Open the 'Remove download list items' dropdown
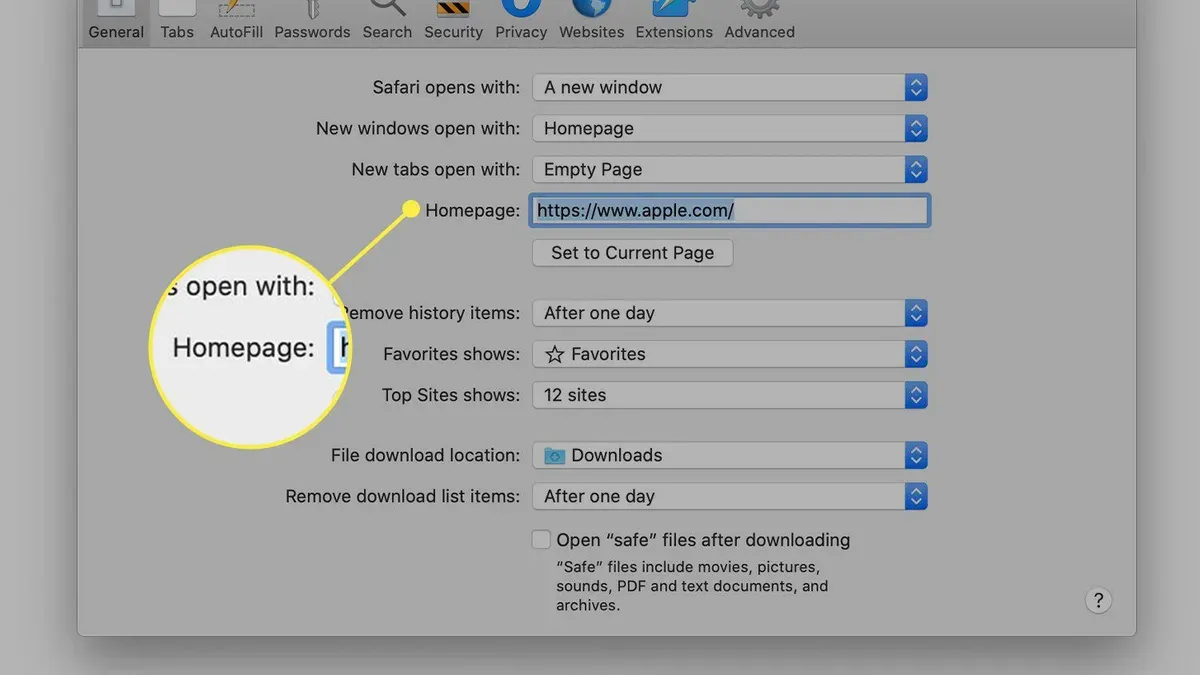This screenshot has width=1200, height=675. point(730,496)
